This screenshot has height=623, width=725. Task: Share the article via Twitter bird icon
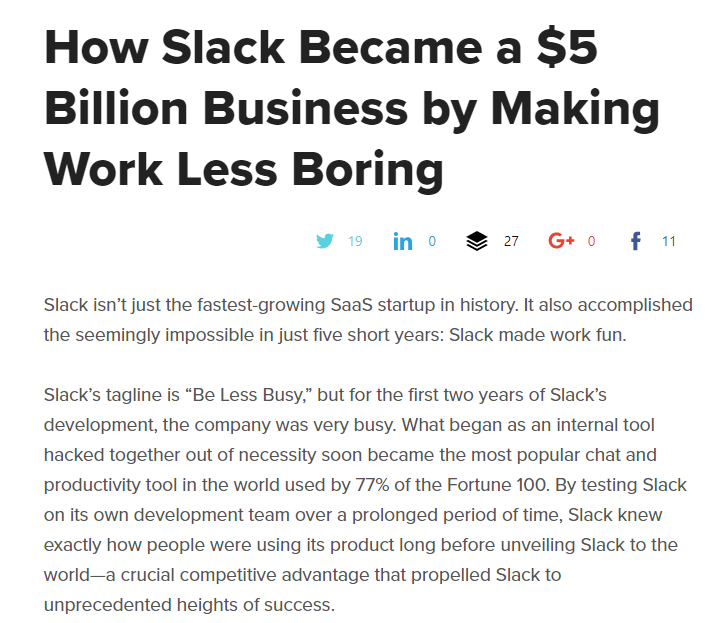[x=325, y=241]
